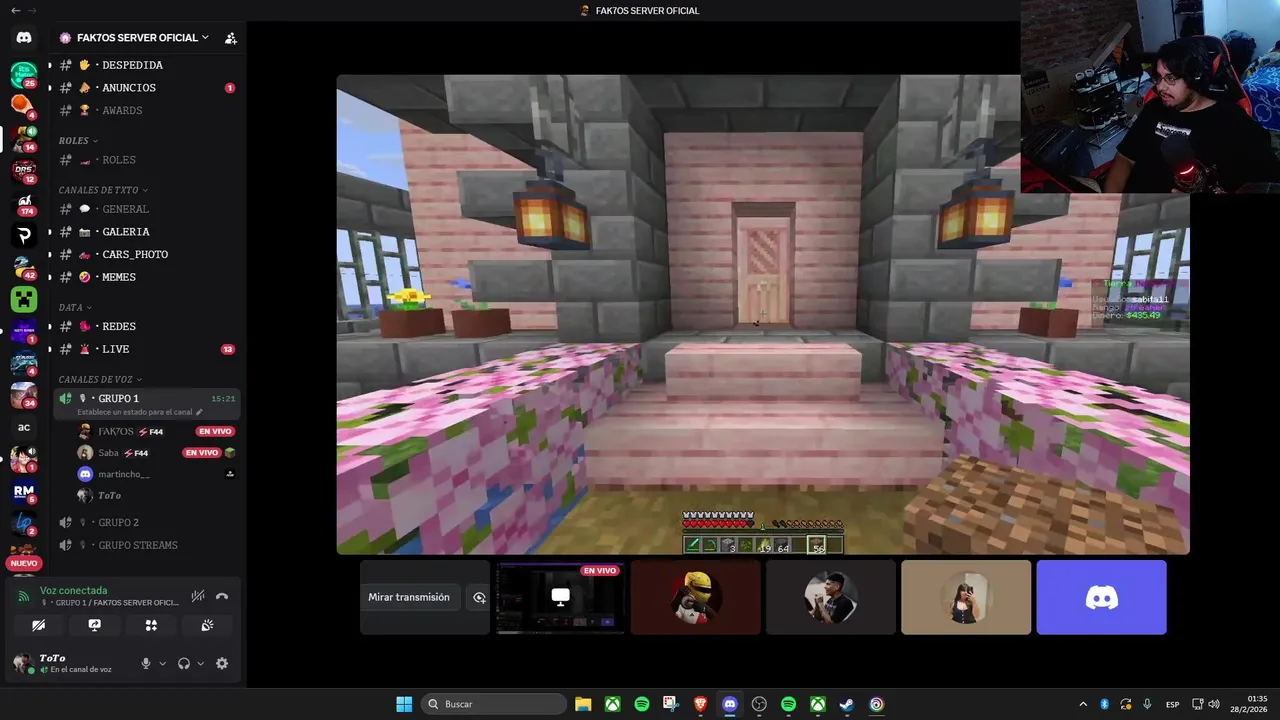Open Steam from the taskbar
Screen dimensions: 1280x720
tap(847, 704)
